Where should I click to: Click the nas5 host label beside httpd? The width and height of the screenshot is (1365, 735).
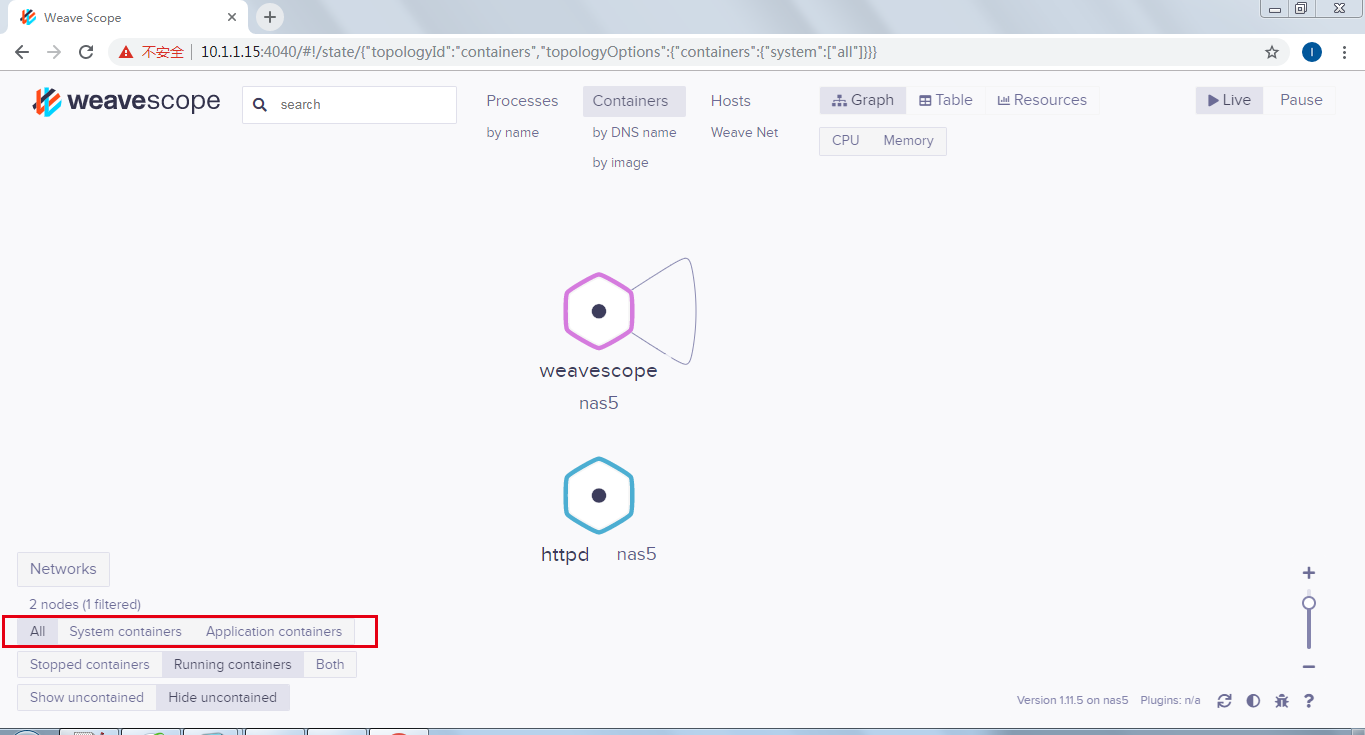click(637, 555)
